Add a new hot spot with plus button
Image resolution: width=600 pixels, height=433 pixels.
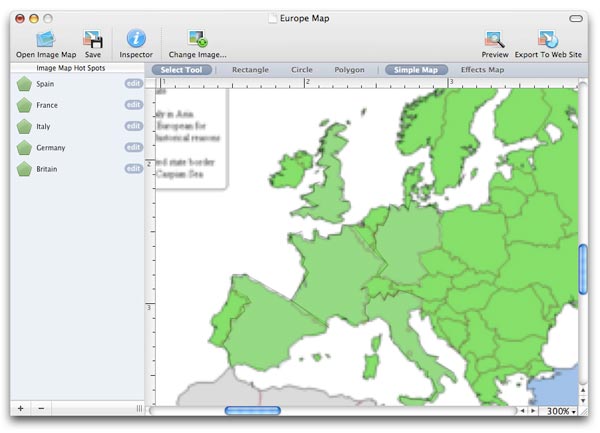coord(21,409)
